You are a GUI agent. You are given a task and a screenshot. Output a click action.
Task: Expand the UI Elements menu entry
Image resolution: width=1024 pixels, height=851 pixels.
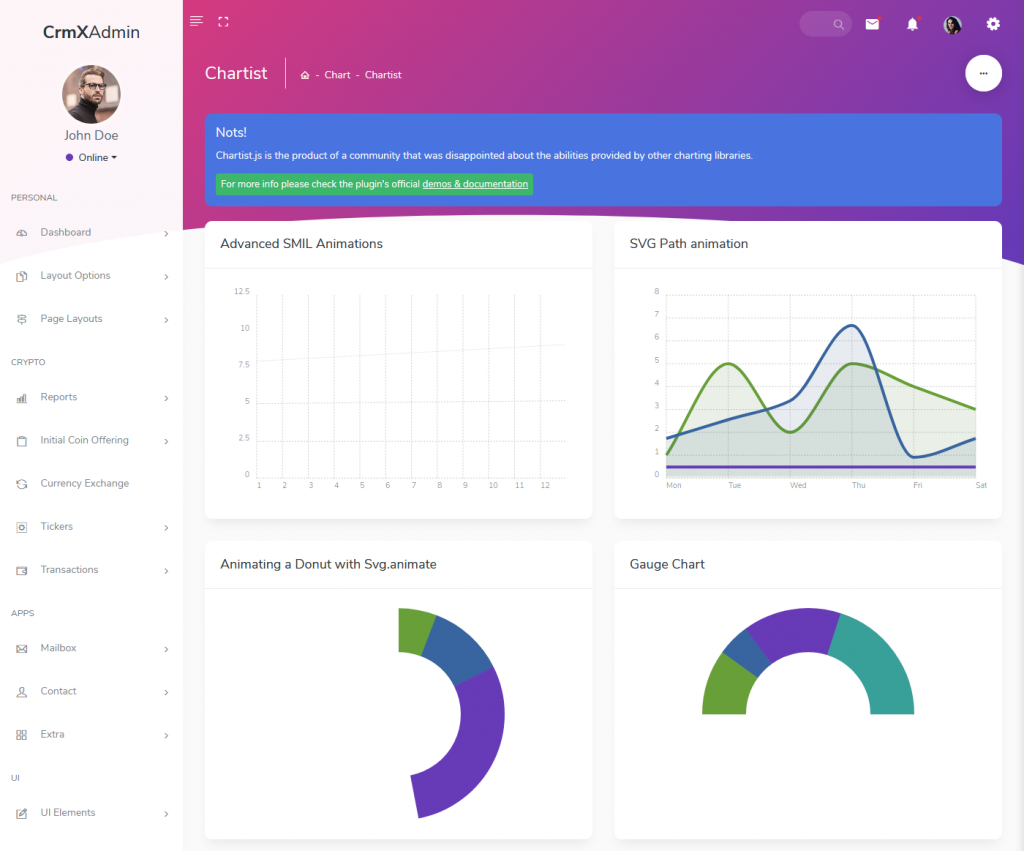[67, 812]
